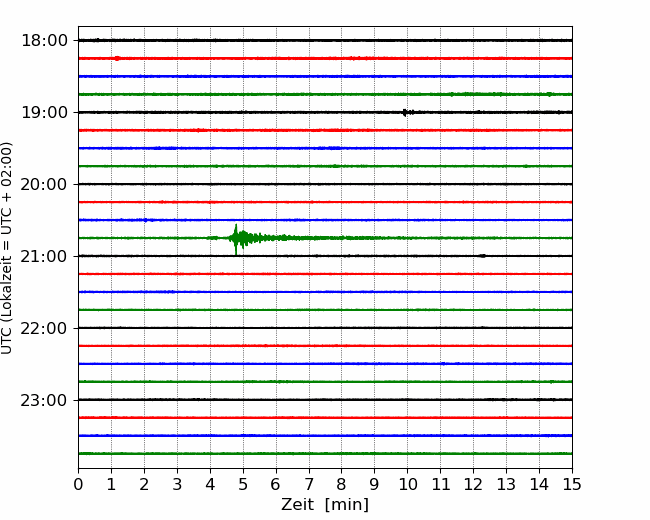
Task: Click the 15 tick label on x-axis
Action: tap(572, 484)
